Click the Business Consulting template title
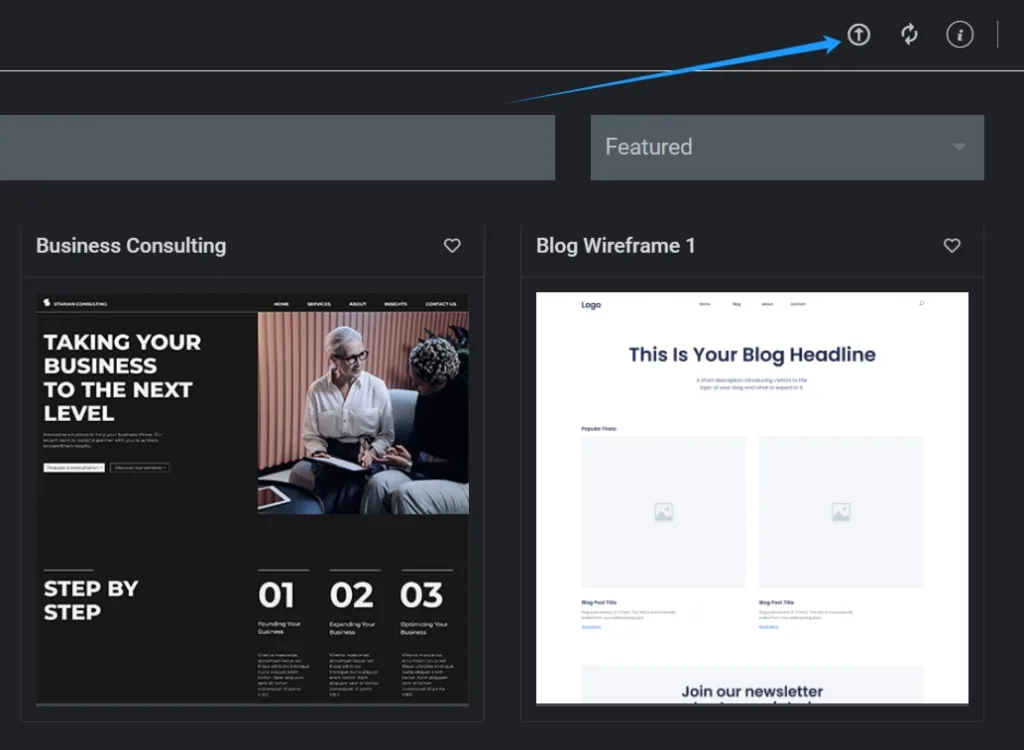 [131, 246]
